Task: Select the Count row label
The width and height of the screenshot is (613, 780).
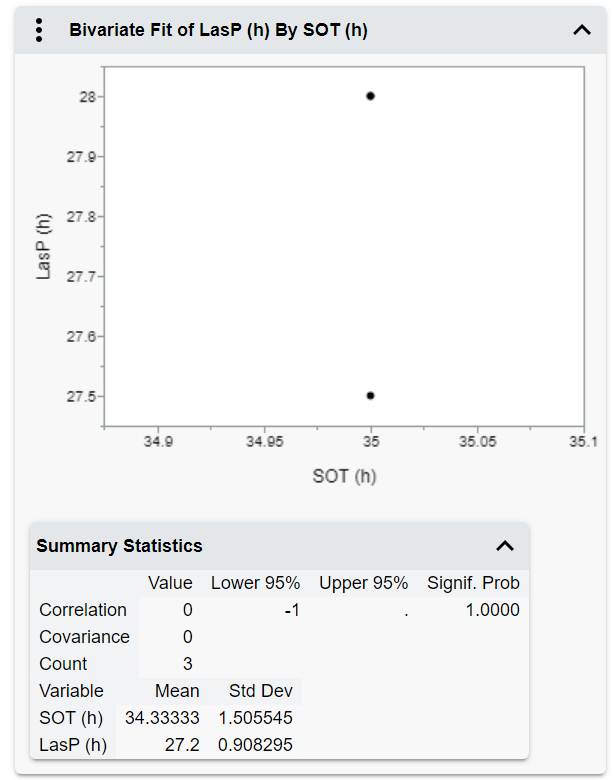Action: (x=63, y=664)
